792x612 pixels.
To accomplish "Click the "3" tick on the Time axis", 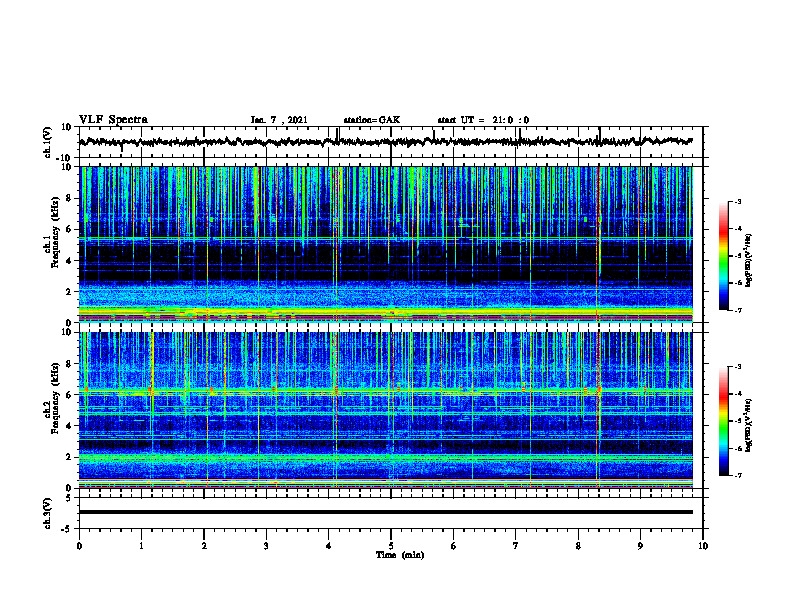I will (266, 546).
